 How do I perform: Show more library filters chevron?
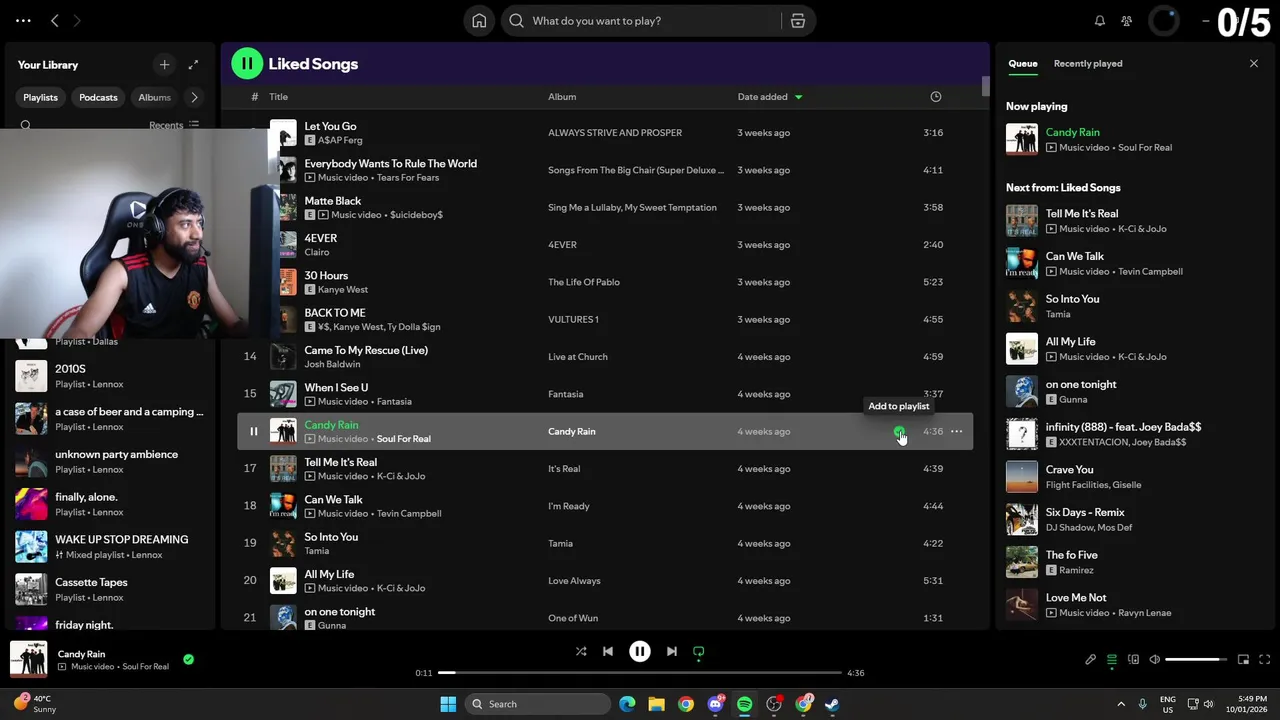coord(194,97)
